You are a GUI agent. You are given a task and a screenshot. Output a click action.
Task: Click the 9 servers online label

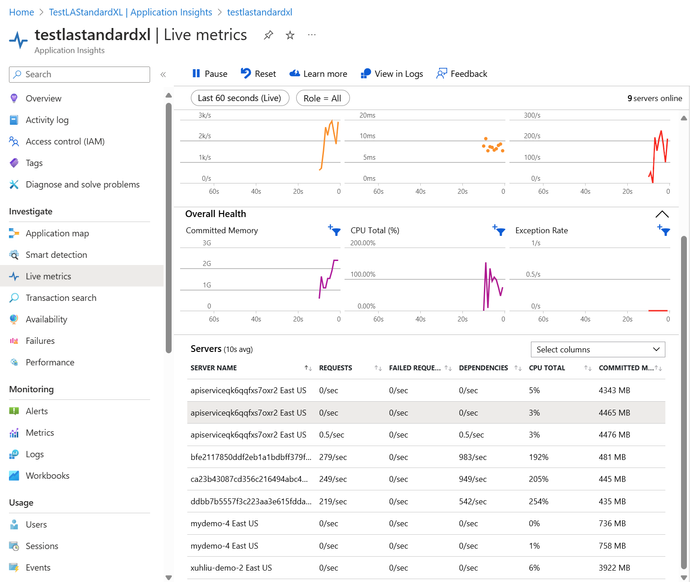(654, 99)
